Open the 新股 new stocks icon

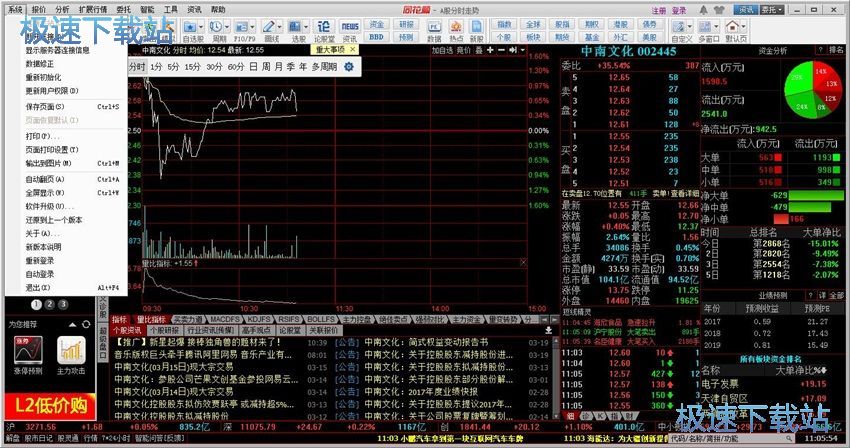pos(476,26)
